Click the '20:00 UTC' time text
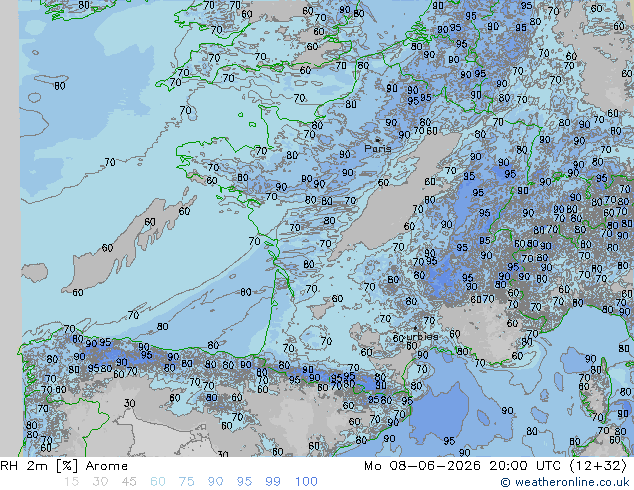This screenshot has width=634, height=490. click(525, 466)
